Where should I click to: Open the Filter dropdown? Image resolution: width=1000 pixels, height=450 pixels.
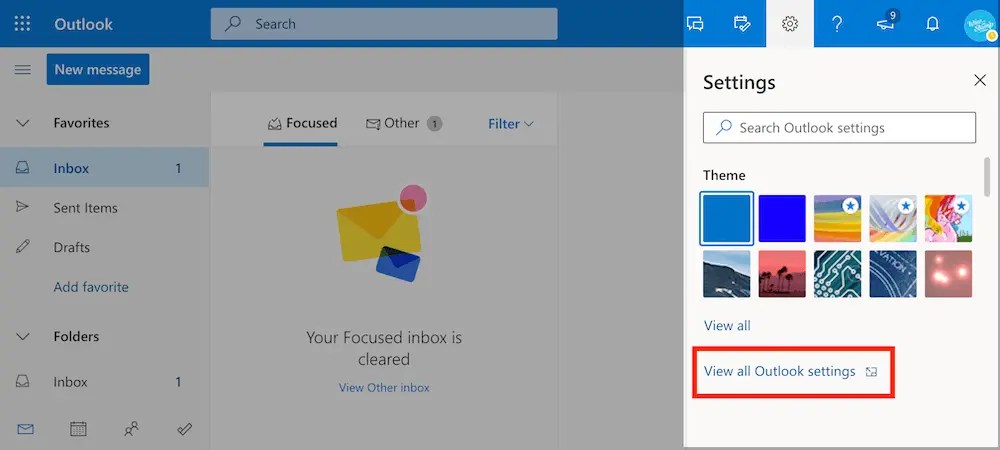[510, 124]
